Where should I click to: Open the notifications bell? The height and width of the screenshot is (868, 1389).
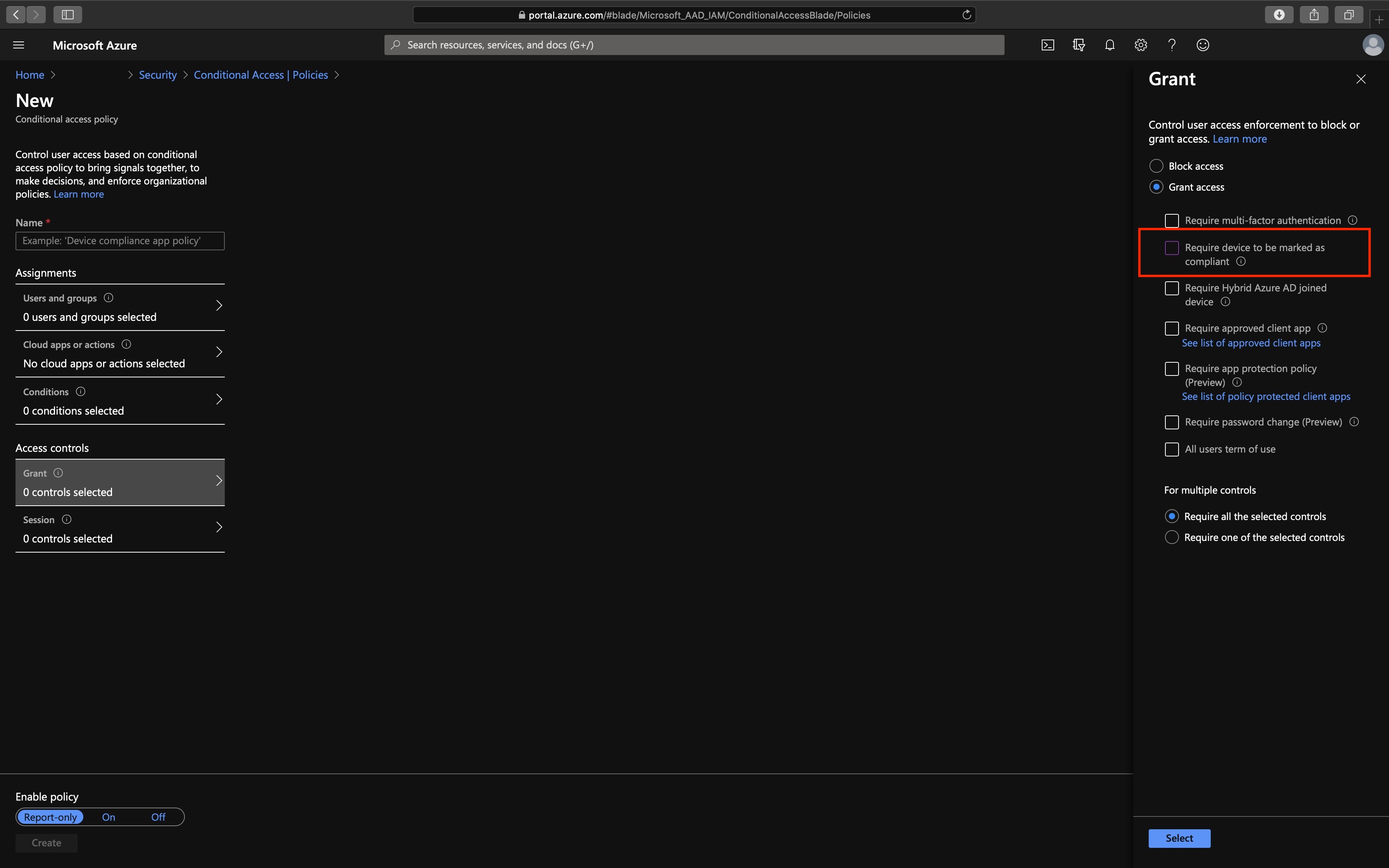click(x=1110, y=45)
